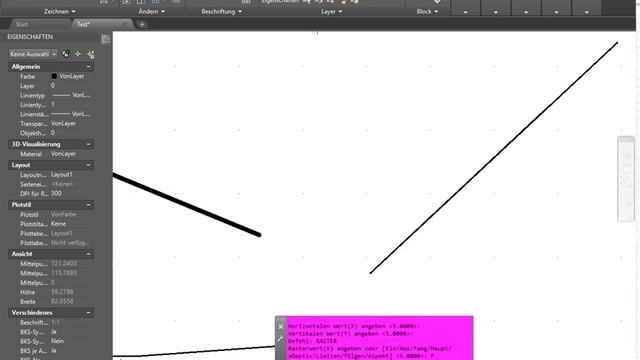Click the Höhe value 59.2798
The image size is (640, 360).
pos(62,292)
